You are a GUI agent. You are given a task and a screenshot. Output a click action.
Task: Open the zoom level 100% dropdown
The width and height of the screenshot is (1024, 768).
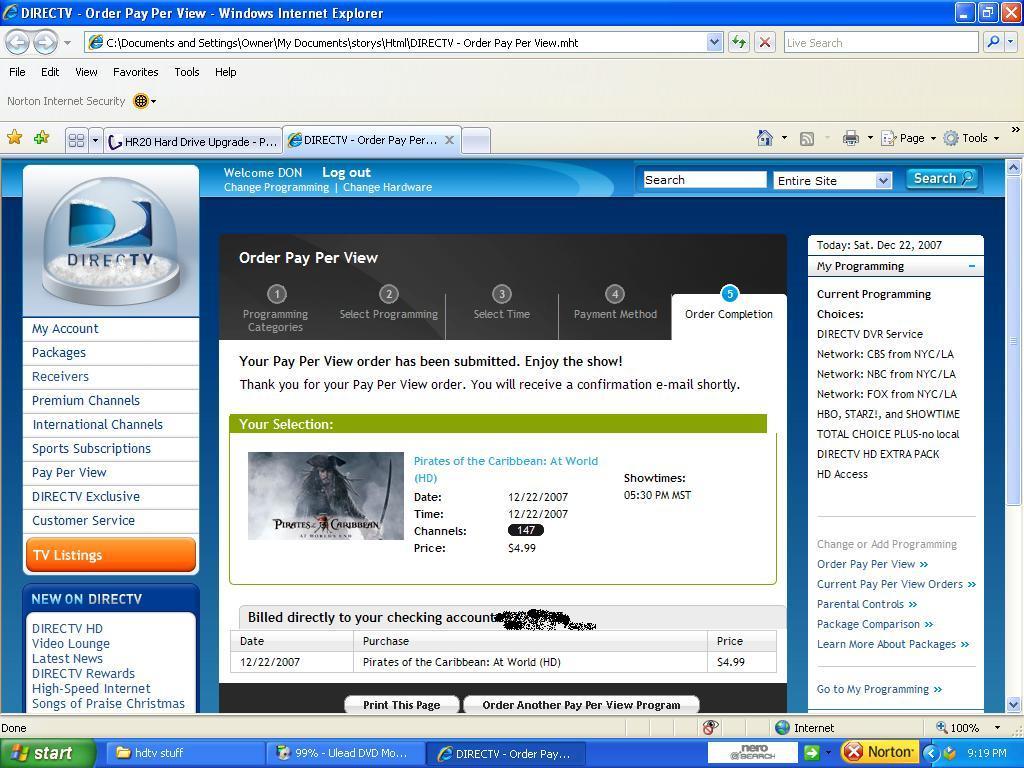point(997,728)
